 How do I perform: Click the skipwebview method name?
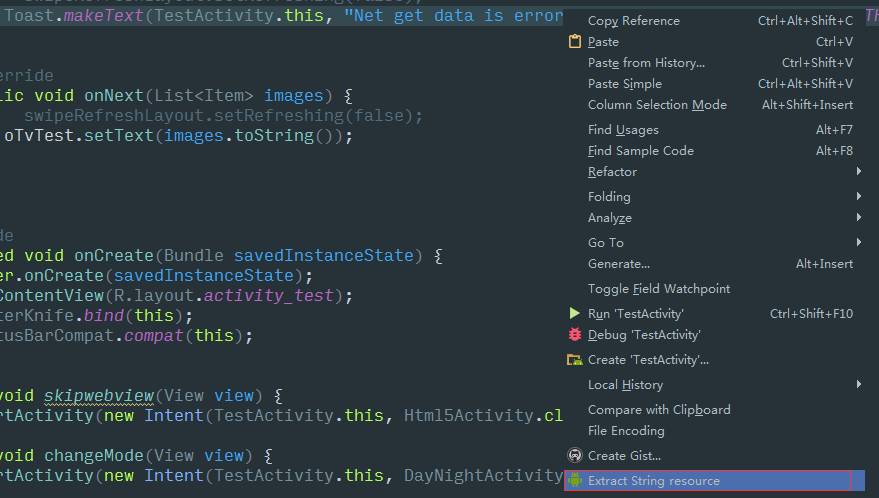pyautogui.click(x=99, y=396)
